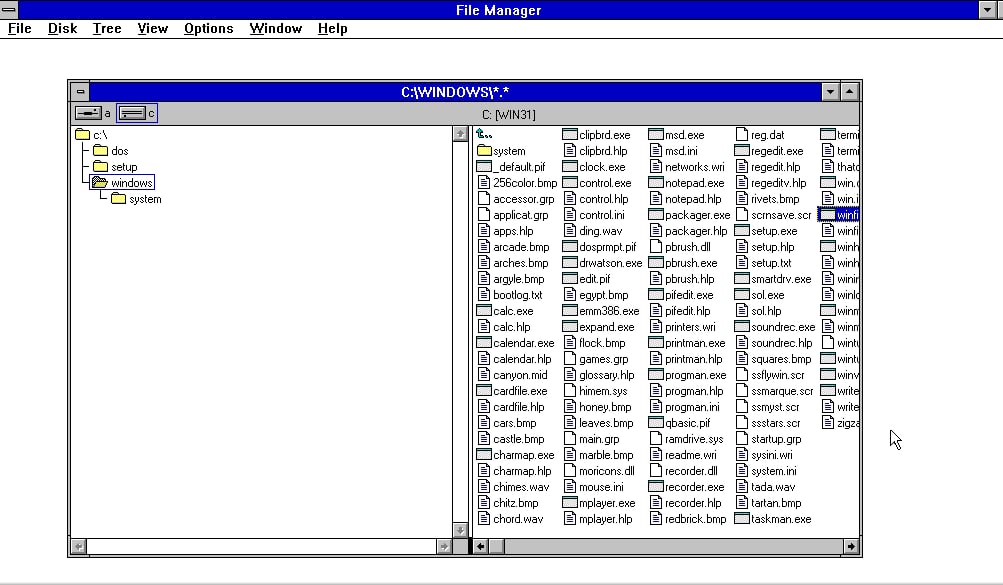Open File Manager control menu box
Screen dimensions: 1003x585
pos(9,10)
